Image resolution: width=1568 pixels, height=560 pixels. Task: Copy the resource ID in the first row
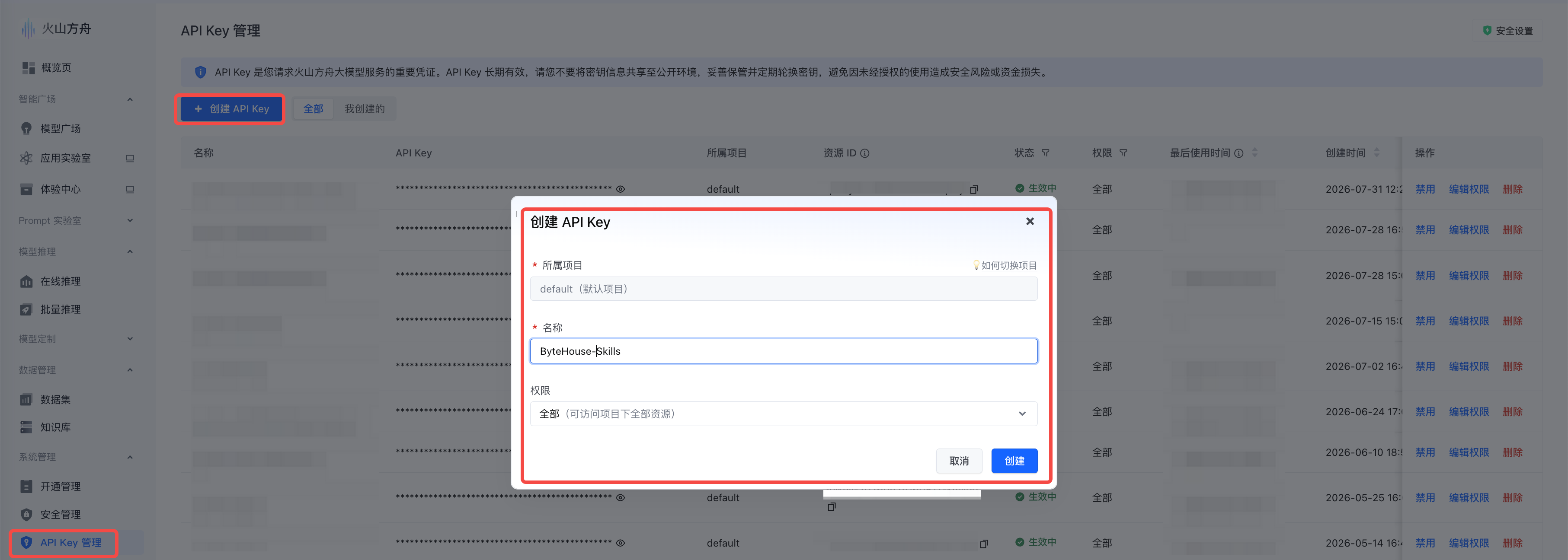[x=974, y=189]
